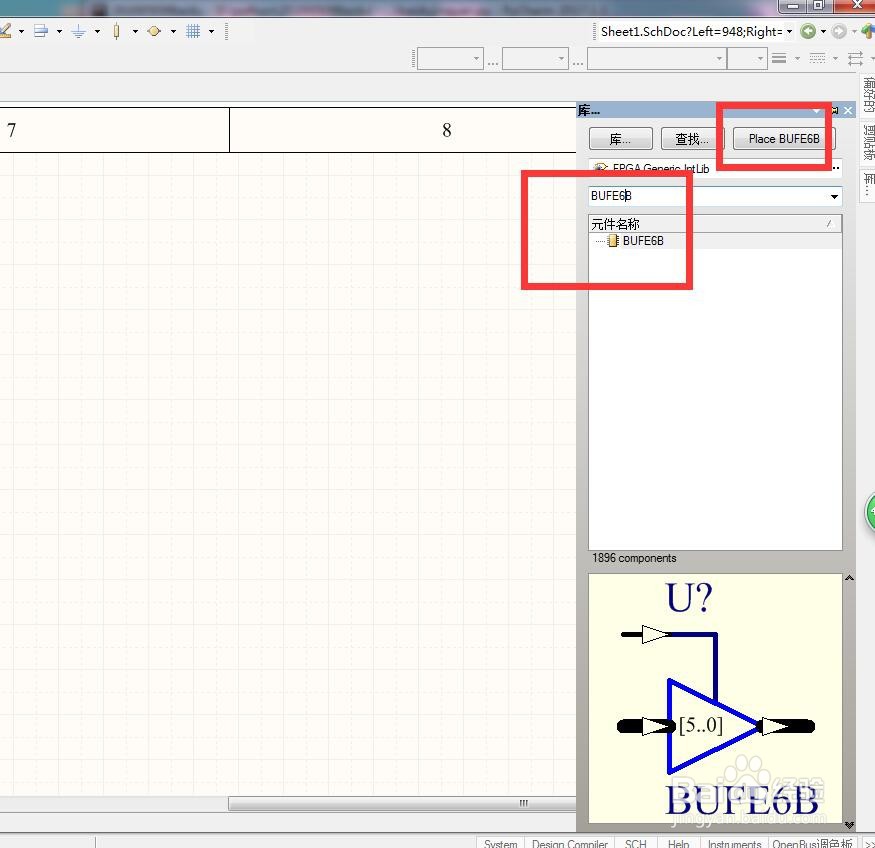Expand the Sheet1.SchDoc address dropdown
The image size is (875, 848).
tap(789, 31)
